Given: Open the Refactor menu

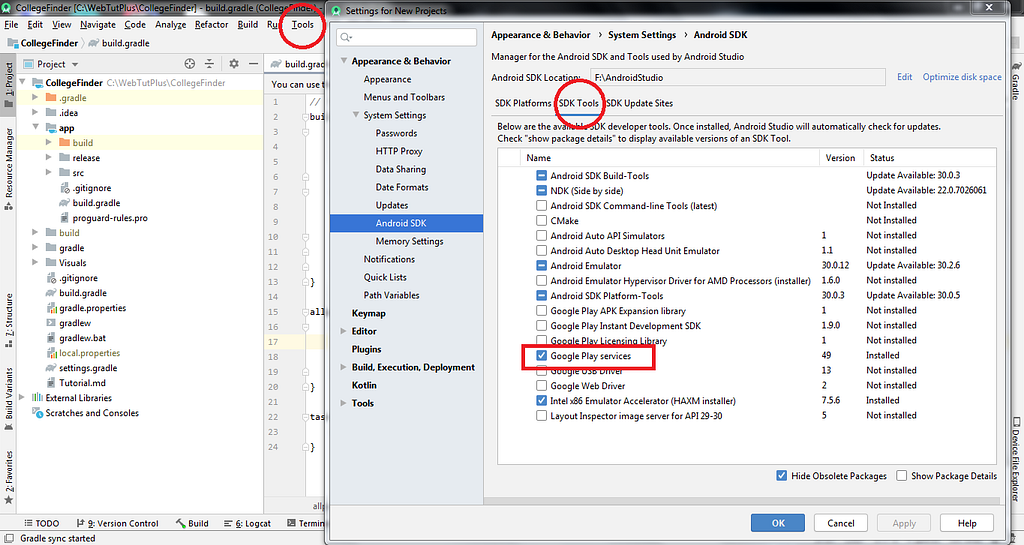Looking at the screenshot, I should 212,25.
